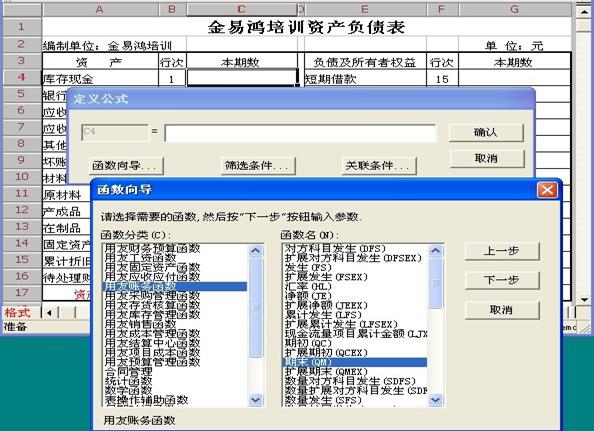594x431 pixels.
Task: Select 统计函数 in the category list
Action: click(128, 381)
